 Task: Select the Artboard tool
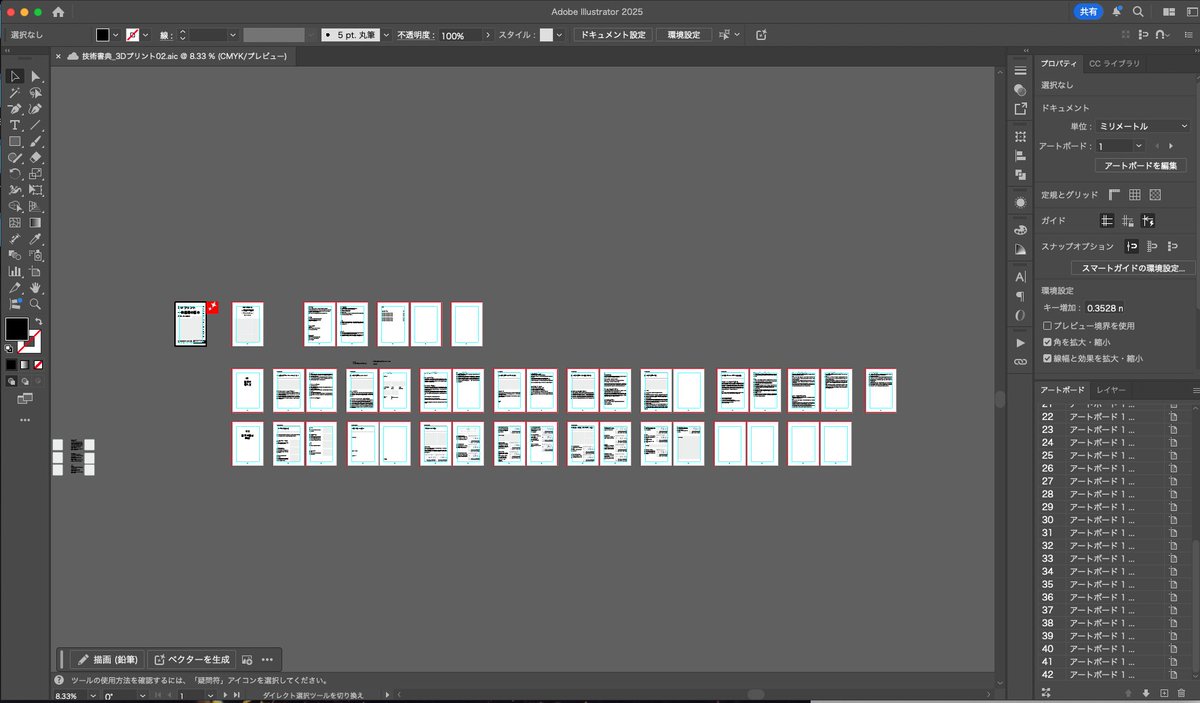pos(36,271)
